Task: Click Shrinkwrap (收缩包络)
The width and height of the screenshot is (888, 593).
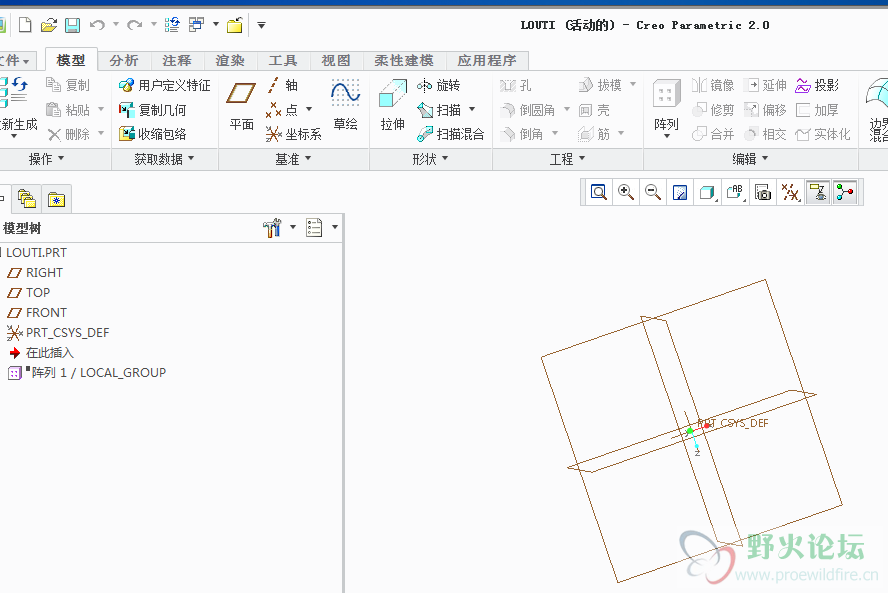Action: [x=152, y=134]
